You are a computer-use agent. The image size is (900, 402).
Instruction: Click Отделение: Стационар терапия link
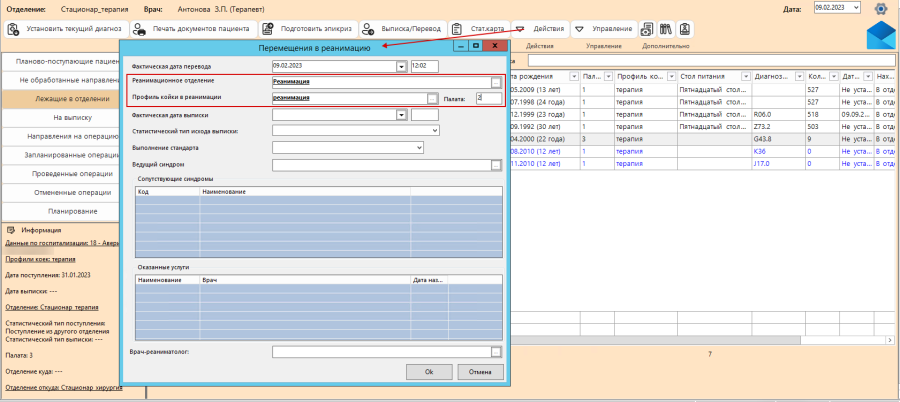[51, 307]
